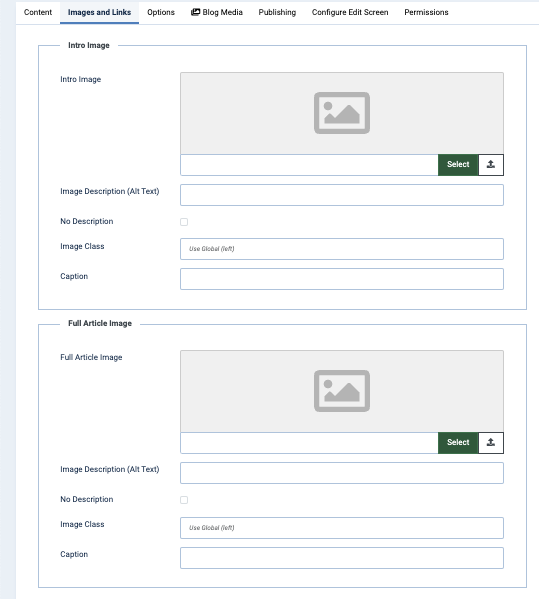
Task: Focus the Intro Image Caption field
Action: click(x=342, y=279)
